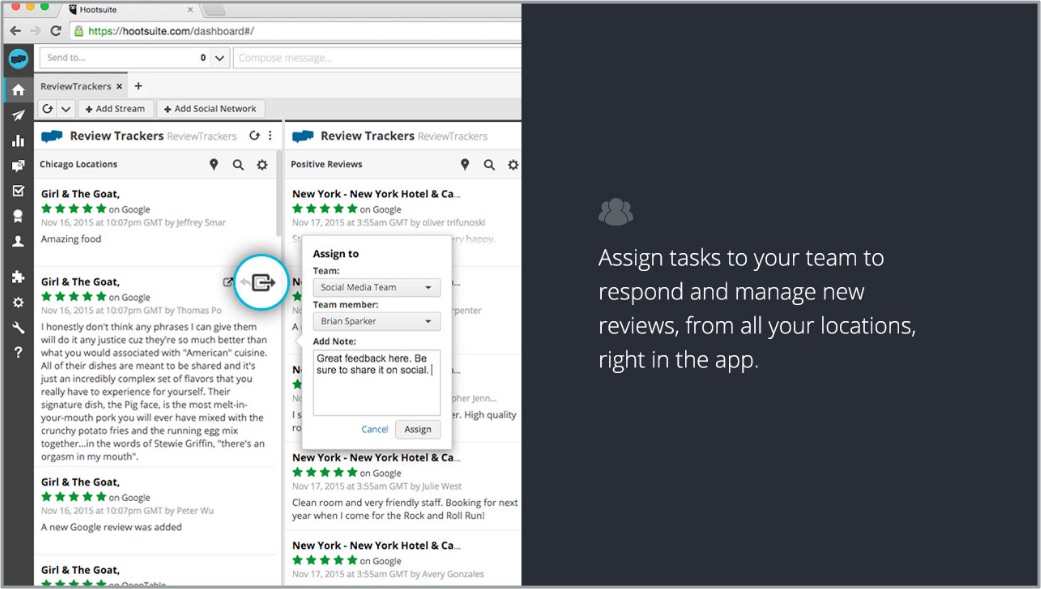Click New York Hotel review by Avery Gonzales
The height and width of the screenshot is (589, 1041).
coord(376,545)
